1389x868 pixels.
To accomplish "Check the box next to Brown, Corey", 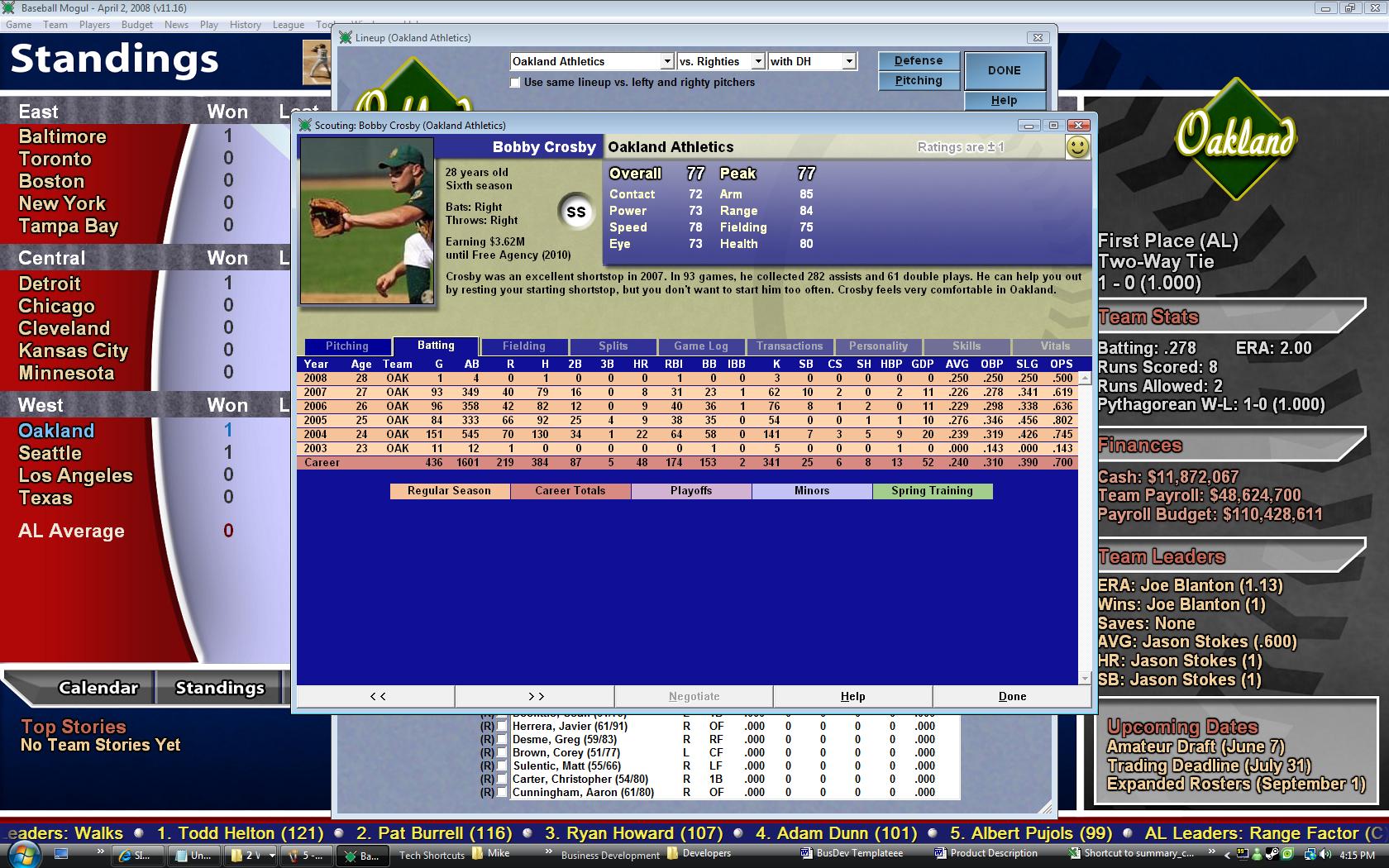I will [x=502, y=752].
